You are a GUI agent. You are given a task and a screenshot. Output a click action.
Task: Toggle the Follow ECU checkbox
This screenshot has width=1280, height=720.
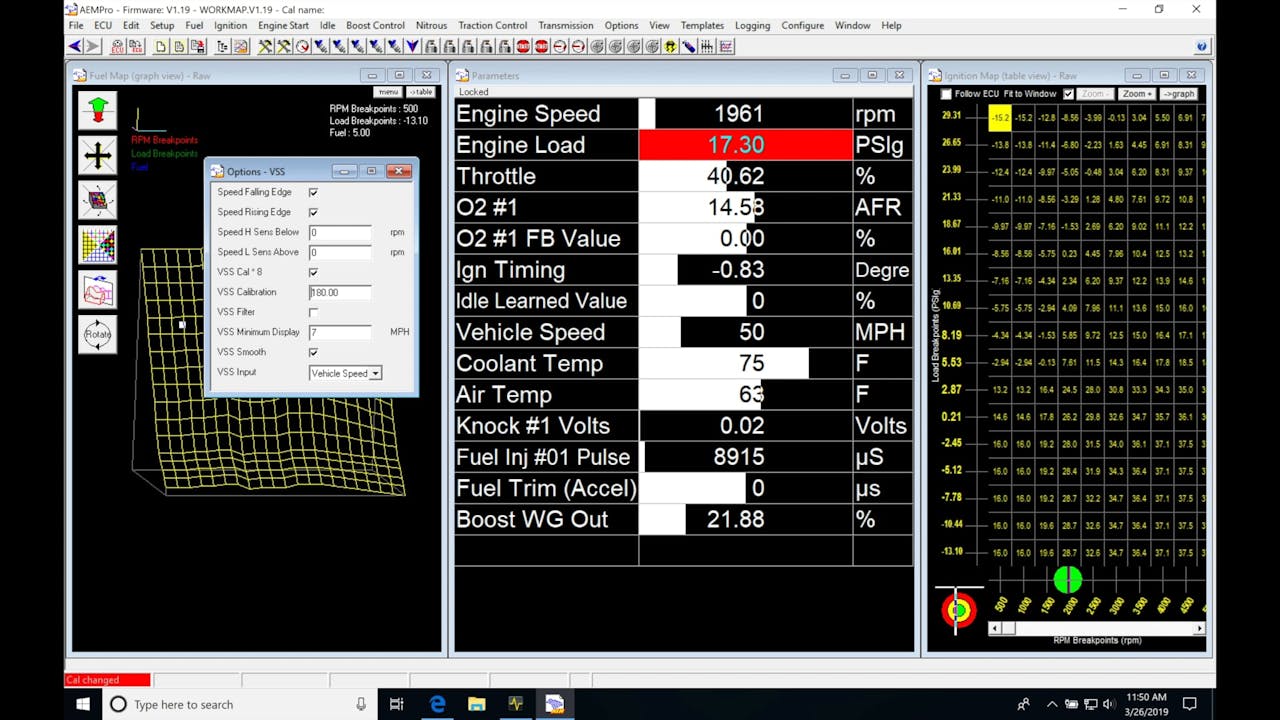click(945, 93)
